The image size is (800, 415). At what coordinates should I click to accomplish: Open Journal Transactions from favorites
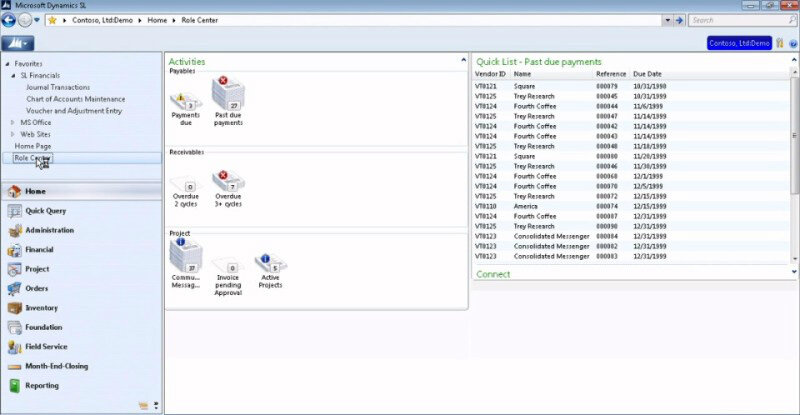click(x=63, y=87)
